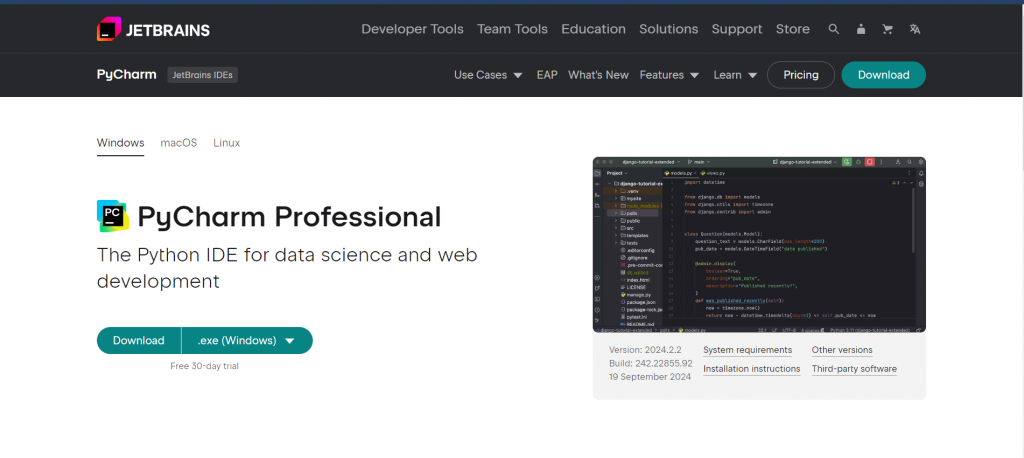Screen dimensions: 1024x458
Task: Click the Version: 2024.2.2 text
Action: 645,350
